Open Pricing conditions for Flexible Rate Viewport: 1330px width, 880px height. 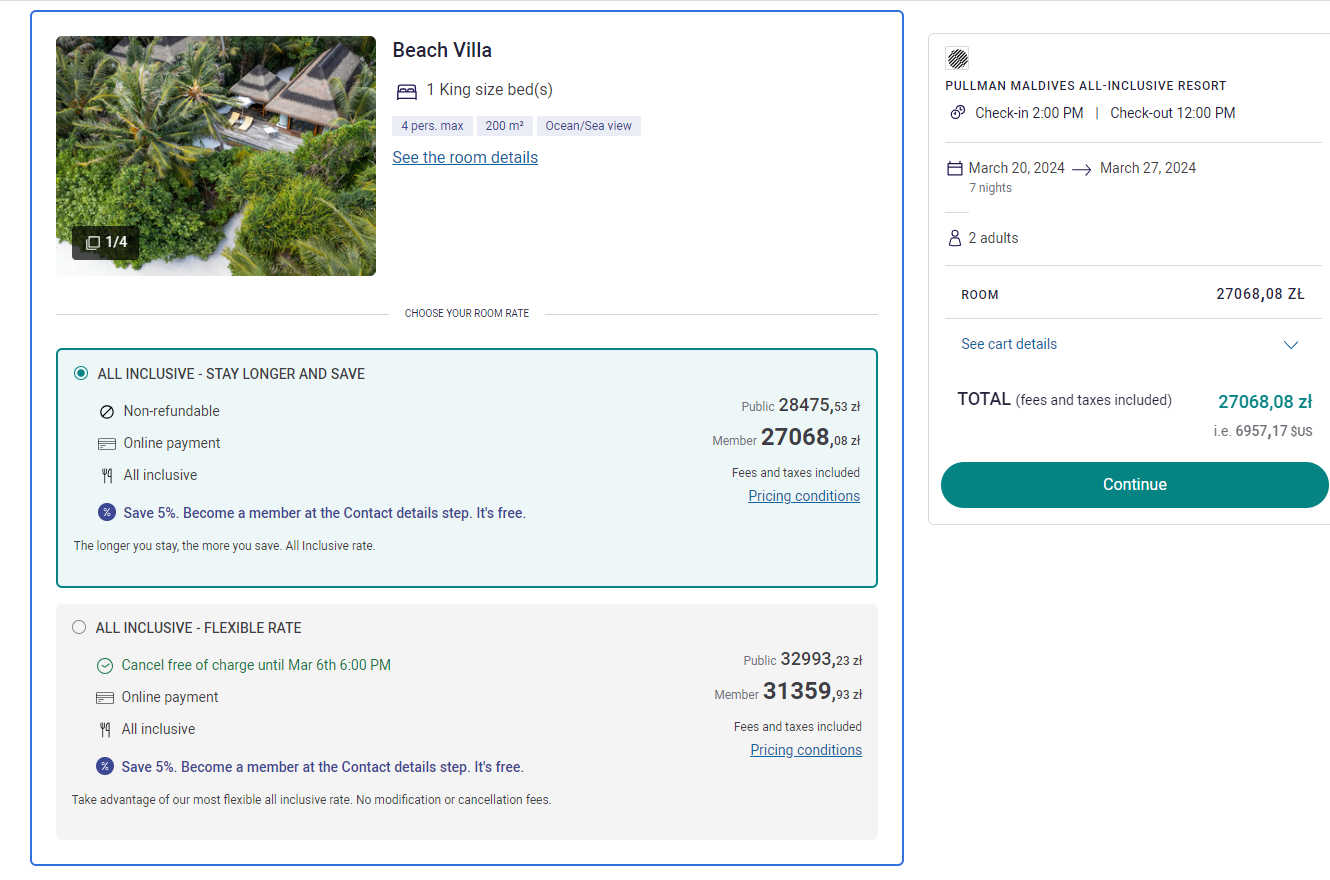click(806, 750)
